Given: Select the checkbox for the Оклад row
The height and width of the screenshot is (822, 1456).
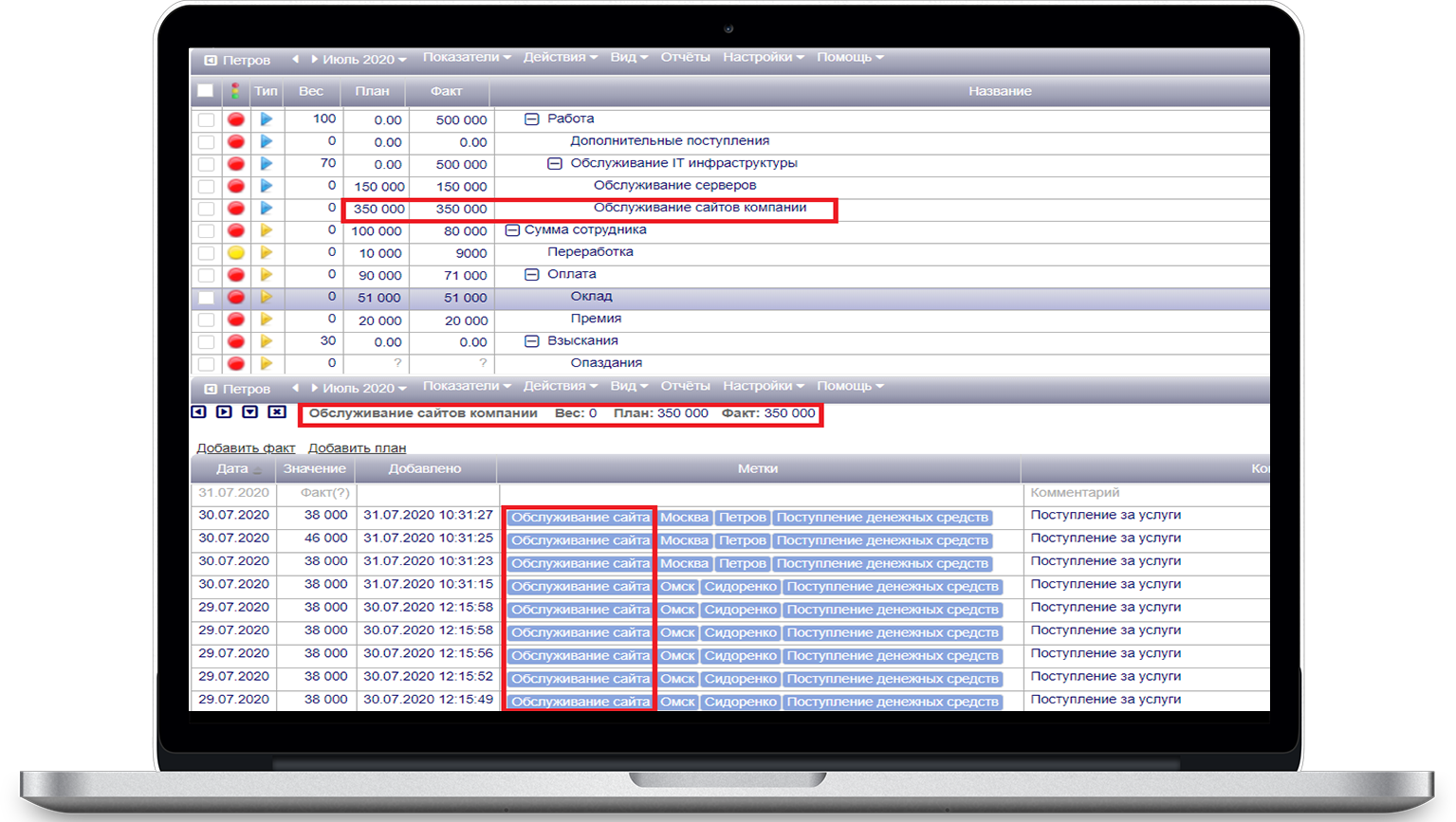Looking at the screenshot, I should [x=206, y=298].
